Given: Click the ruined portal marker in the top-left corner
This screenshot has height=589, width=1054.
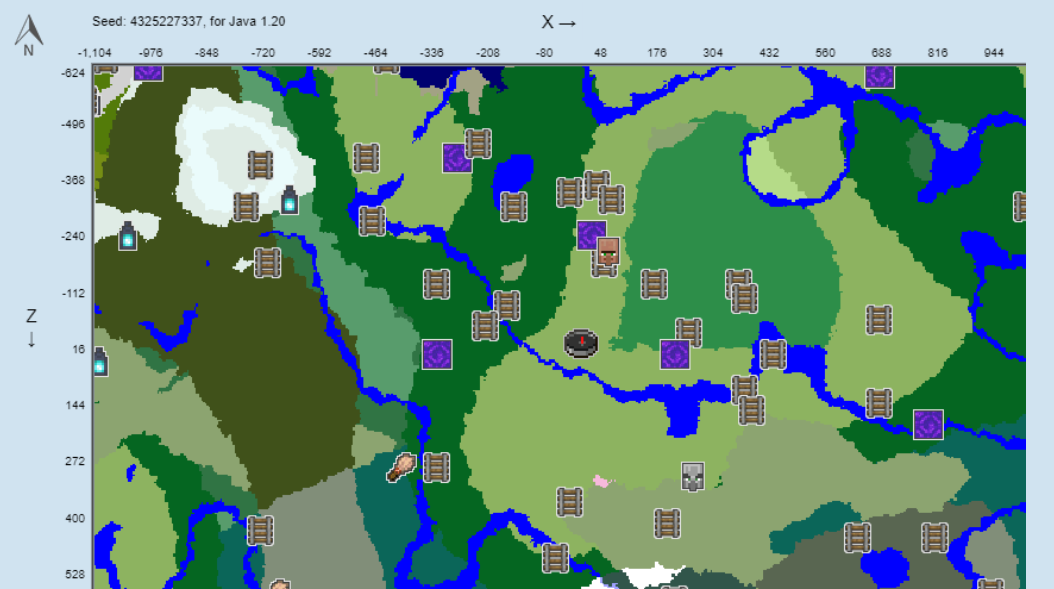Looking at the screenshot, I should pos(148,71).
